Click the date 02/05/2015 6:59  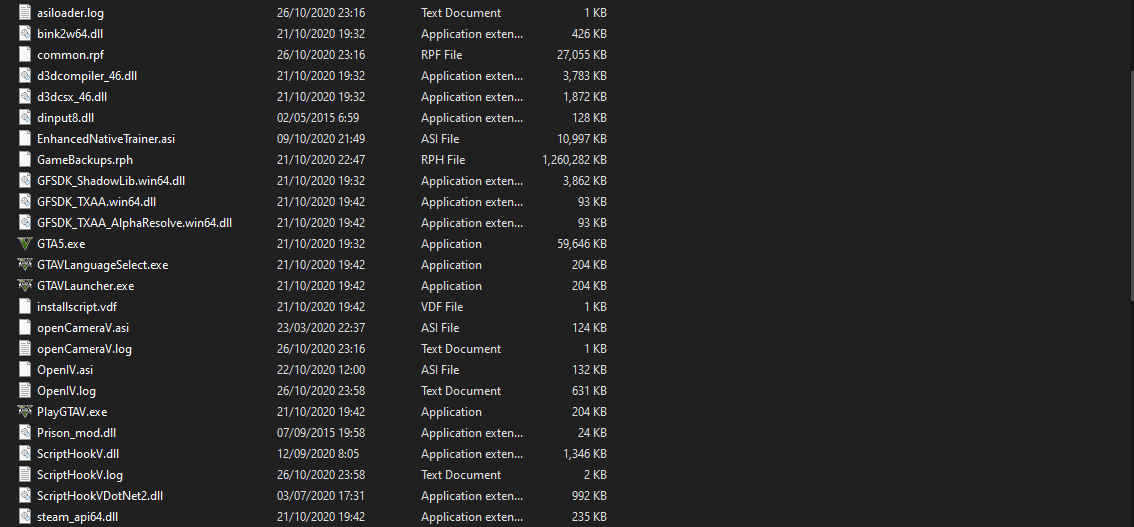[318, 117]
